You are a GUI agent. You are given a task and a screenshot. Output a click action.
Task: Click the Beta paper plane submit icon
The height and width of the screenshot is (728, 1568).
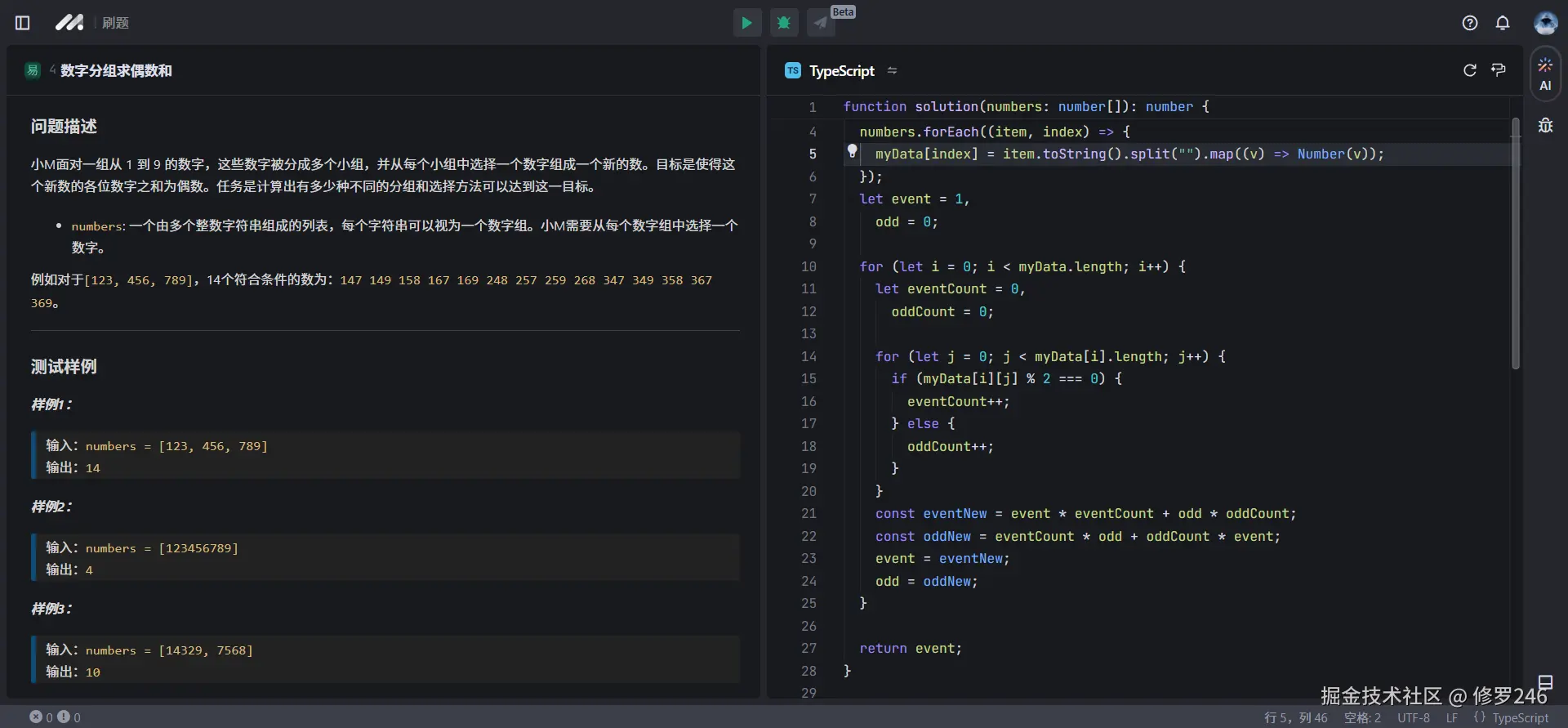[x=821, y=23]
